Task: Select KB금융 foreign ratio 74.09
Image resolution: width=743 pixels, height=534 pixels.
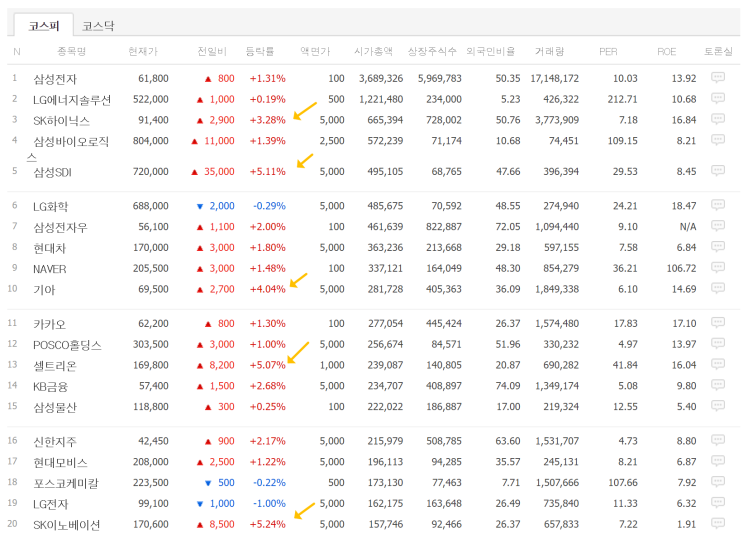Action: point(507,386)
